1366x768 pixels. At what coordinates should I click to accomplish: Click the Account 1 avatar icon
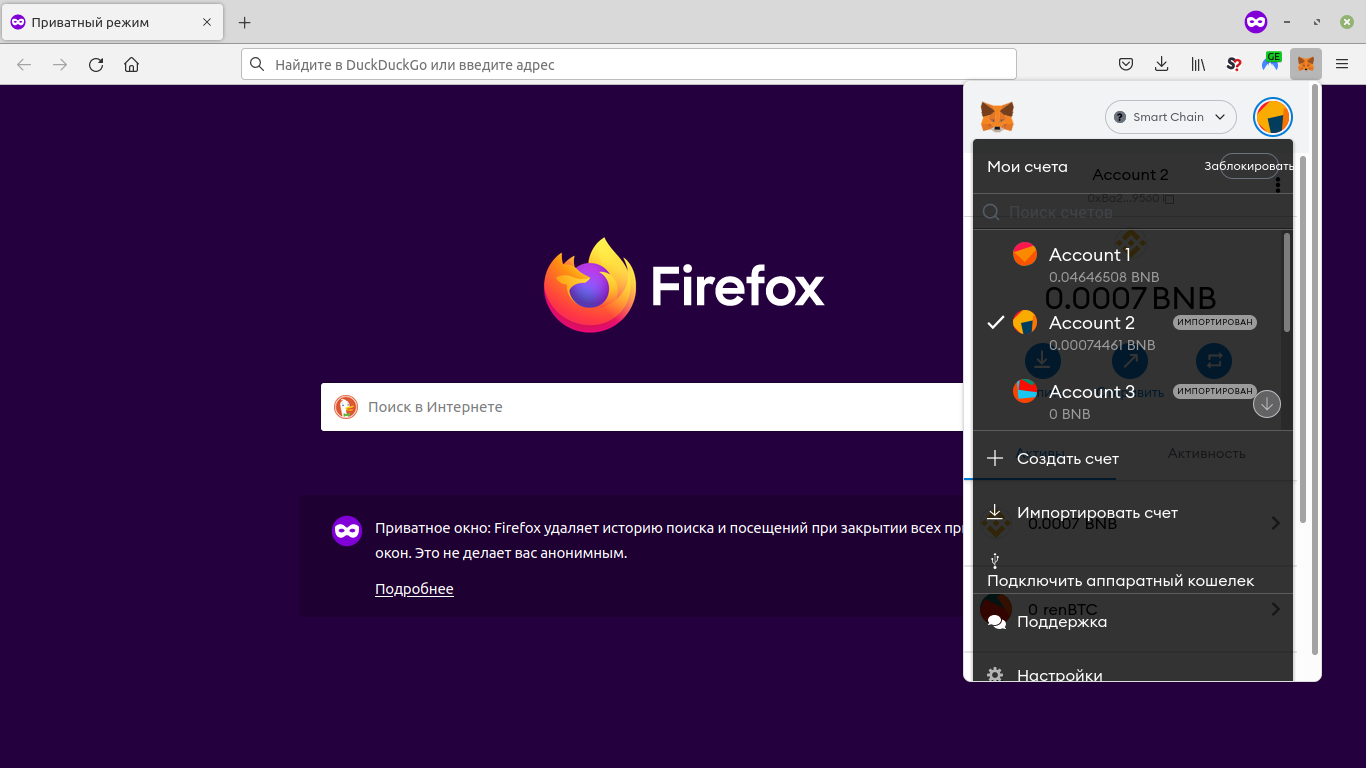1025,254
